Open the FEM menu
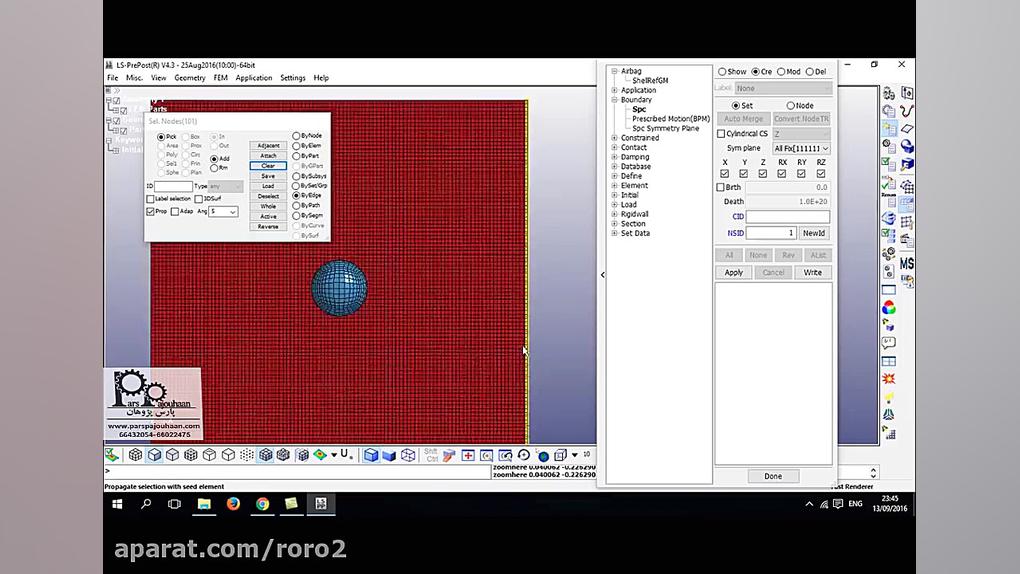This screenshot has height=574, width=1020. click(221, 78)
